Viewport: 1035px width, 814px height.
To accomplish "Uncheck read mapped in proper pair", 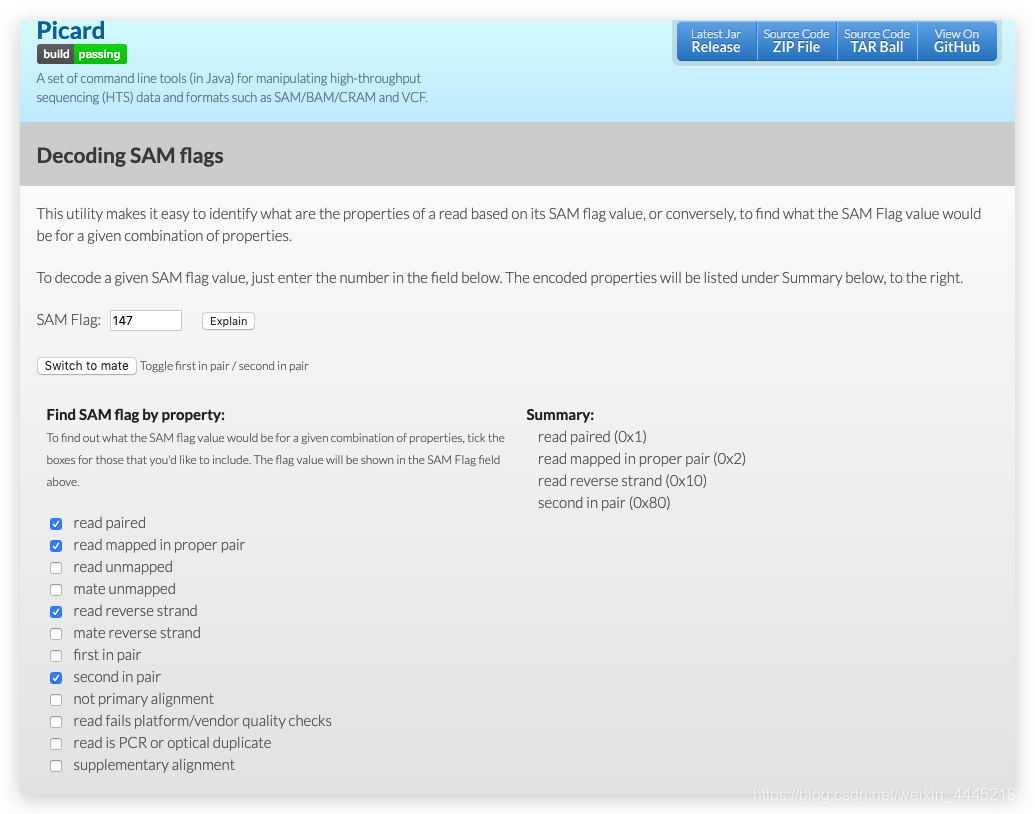I will click(56, 545).
